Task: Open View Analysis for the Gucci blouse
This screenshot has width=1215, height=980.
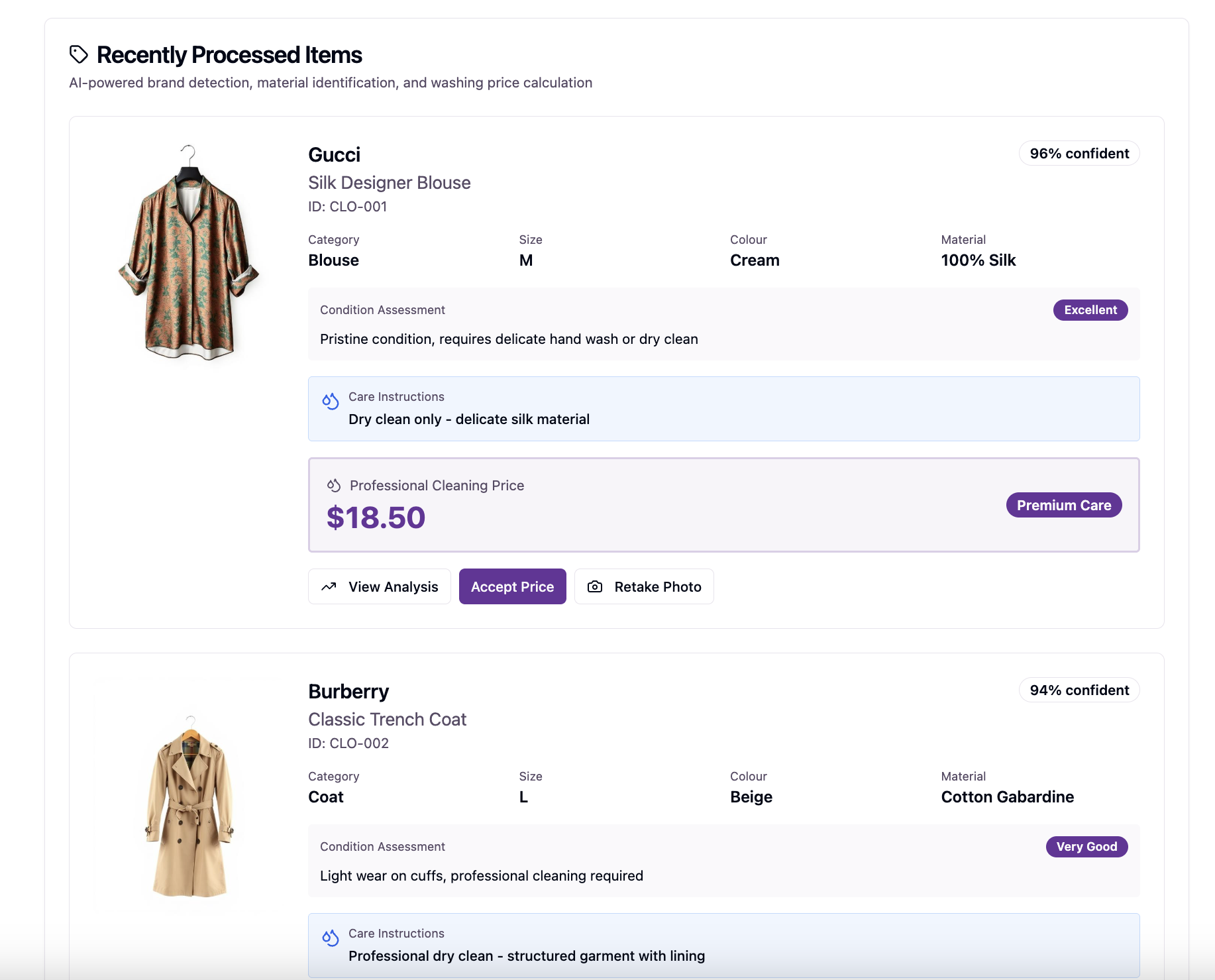Action: click(x=380, y=586)
